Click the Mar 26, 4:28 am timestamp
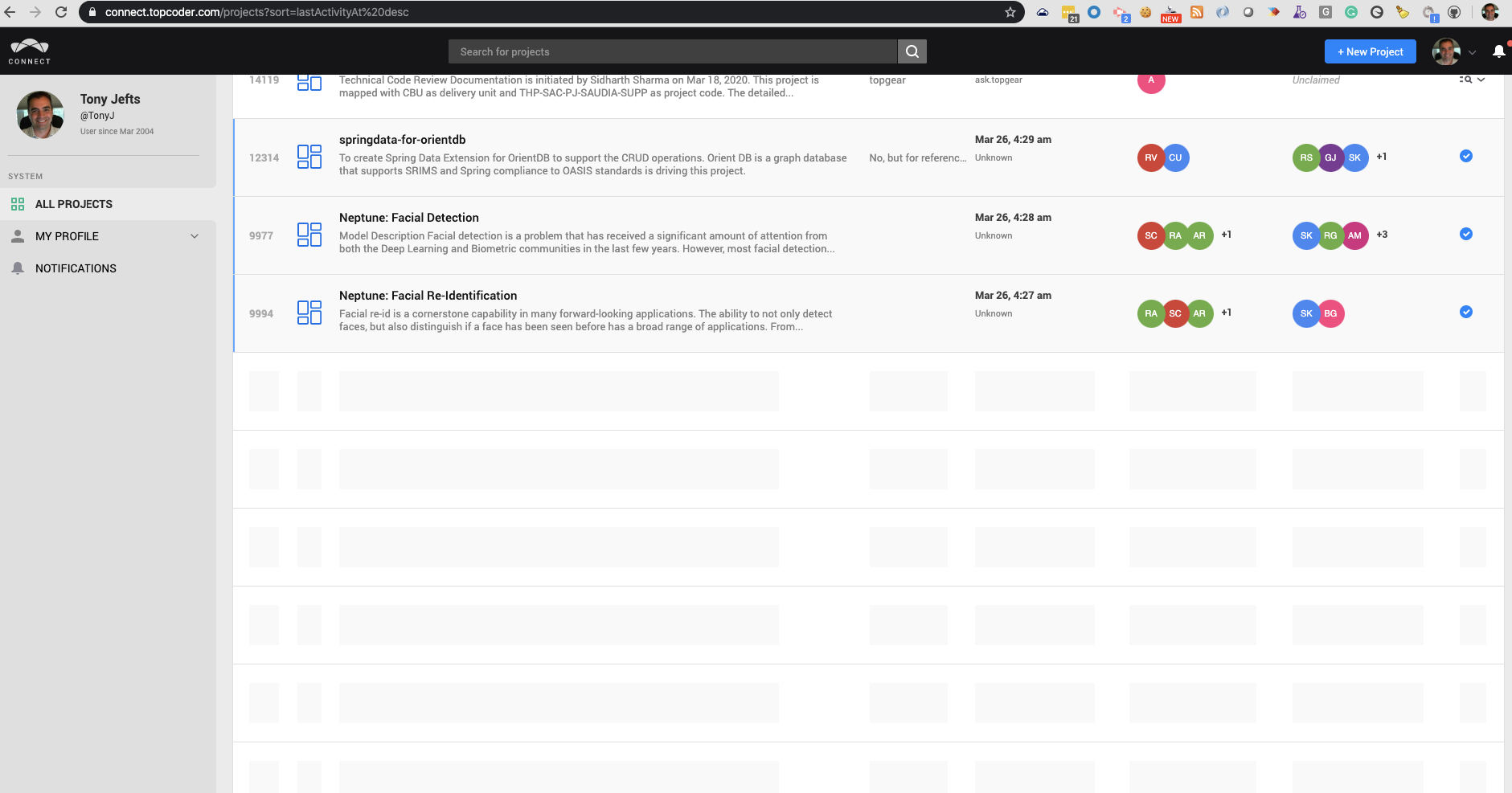 click(x=1013, y=217)
